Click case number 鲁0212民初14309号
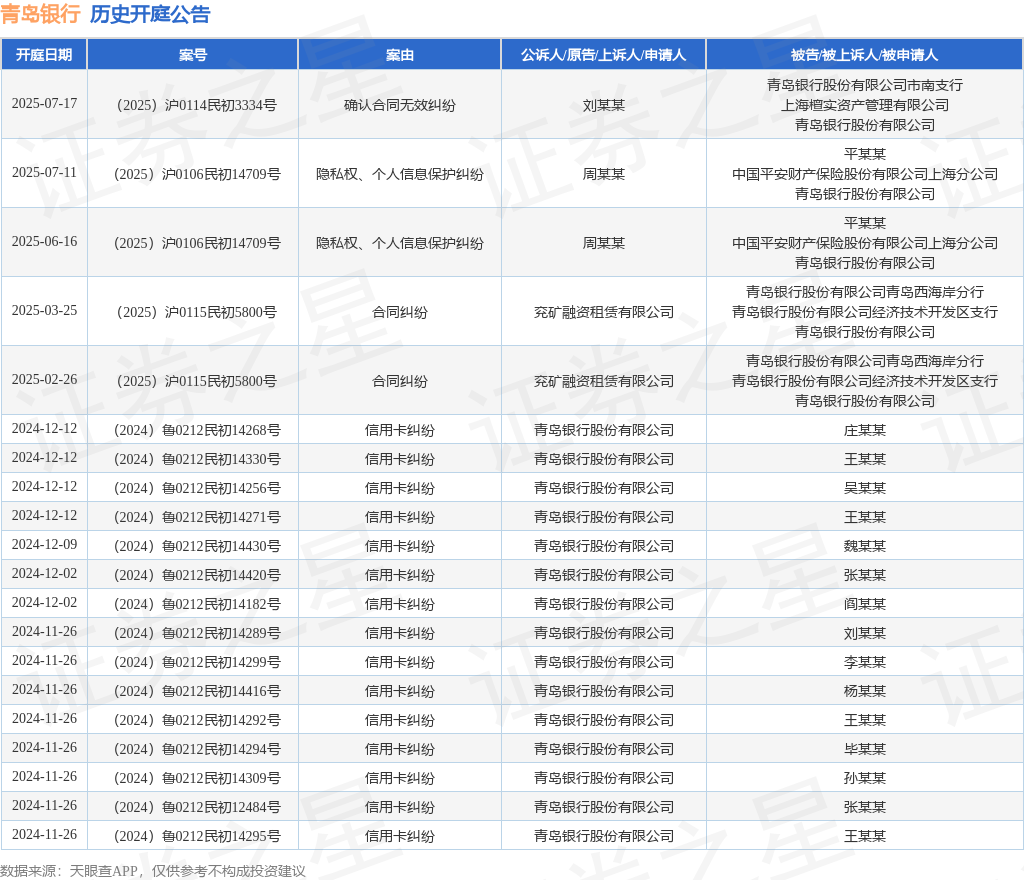 pos(221,778)
